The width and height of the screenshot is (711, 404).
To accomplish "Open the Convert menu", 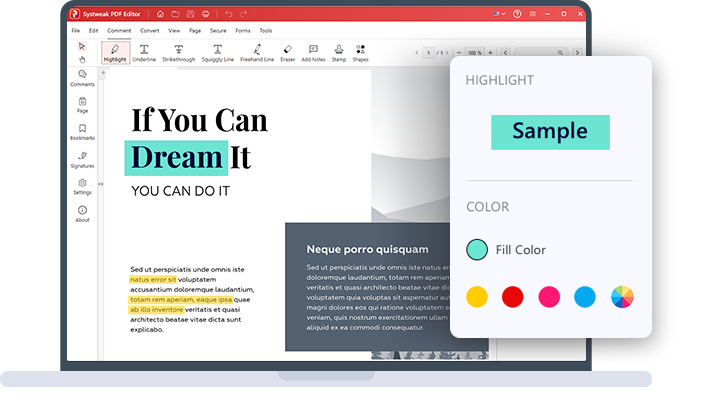I will pos(149,31).
